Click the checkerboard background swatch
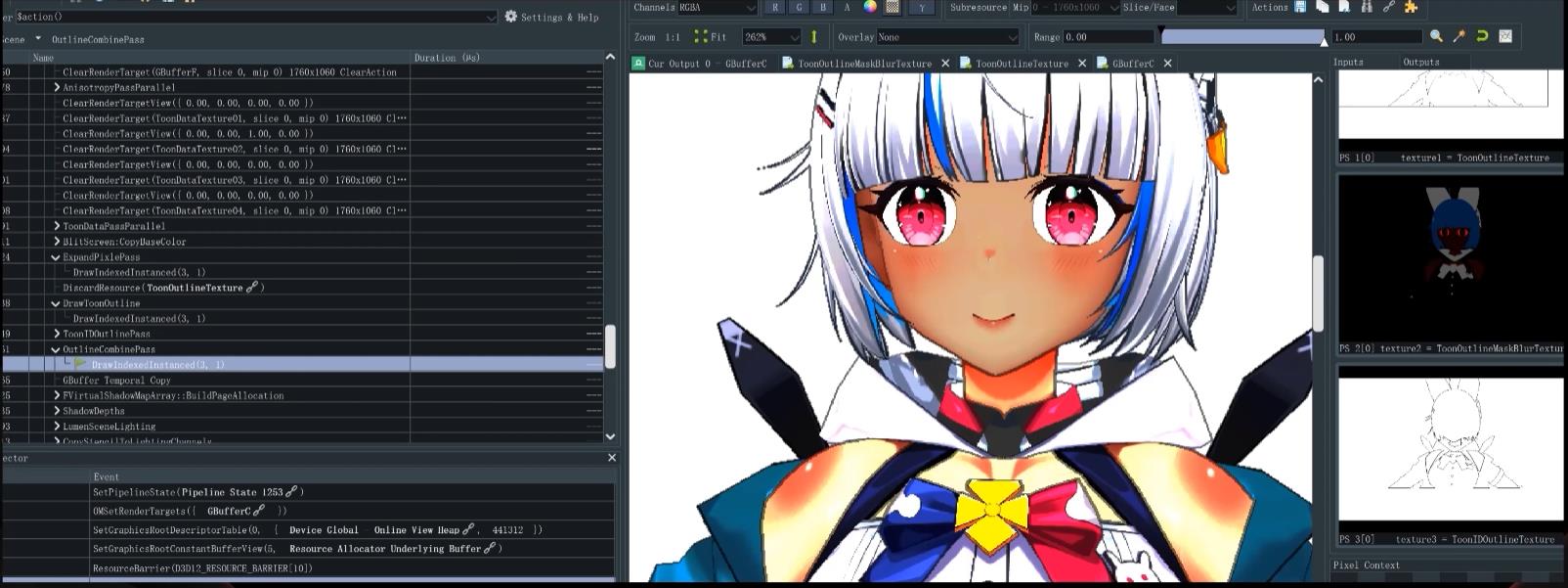The image size is (1568, 588). pyautogui.click(x=892, y=7)
